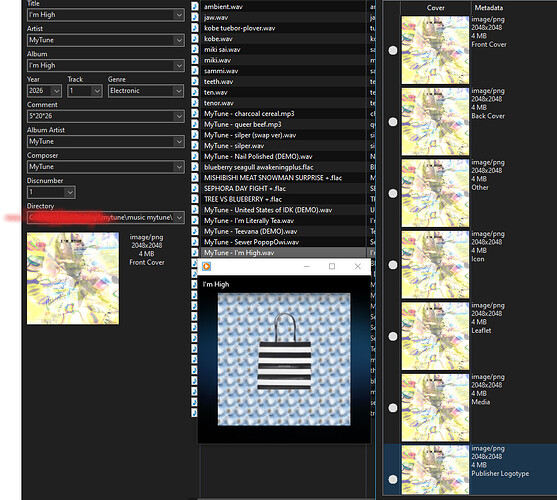The image size is (557, 500).
Task: Click the file icon beside MyTune - queer beef.mp3
Action: (x=195, y=124)
